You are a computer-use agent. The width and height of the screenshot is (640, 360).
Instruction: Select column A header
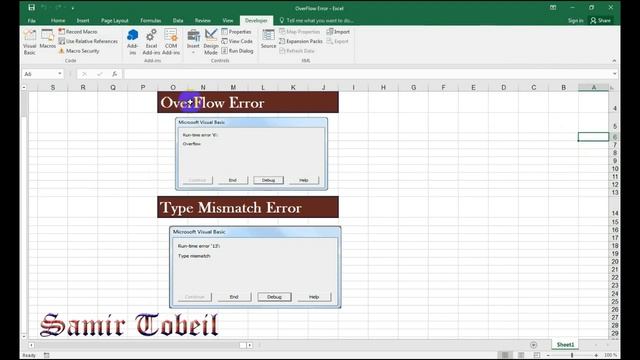tap(593, 87)
